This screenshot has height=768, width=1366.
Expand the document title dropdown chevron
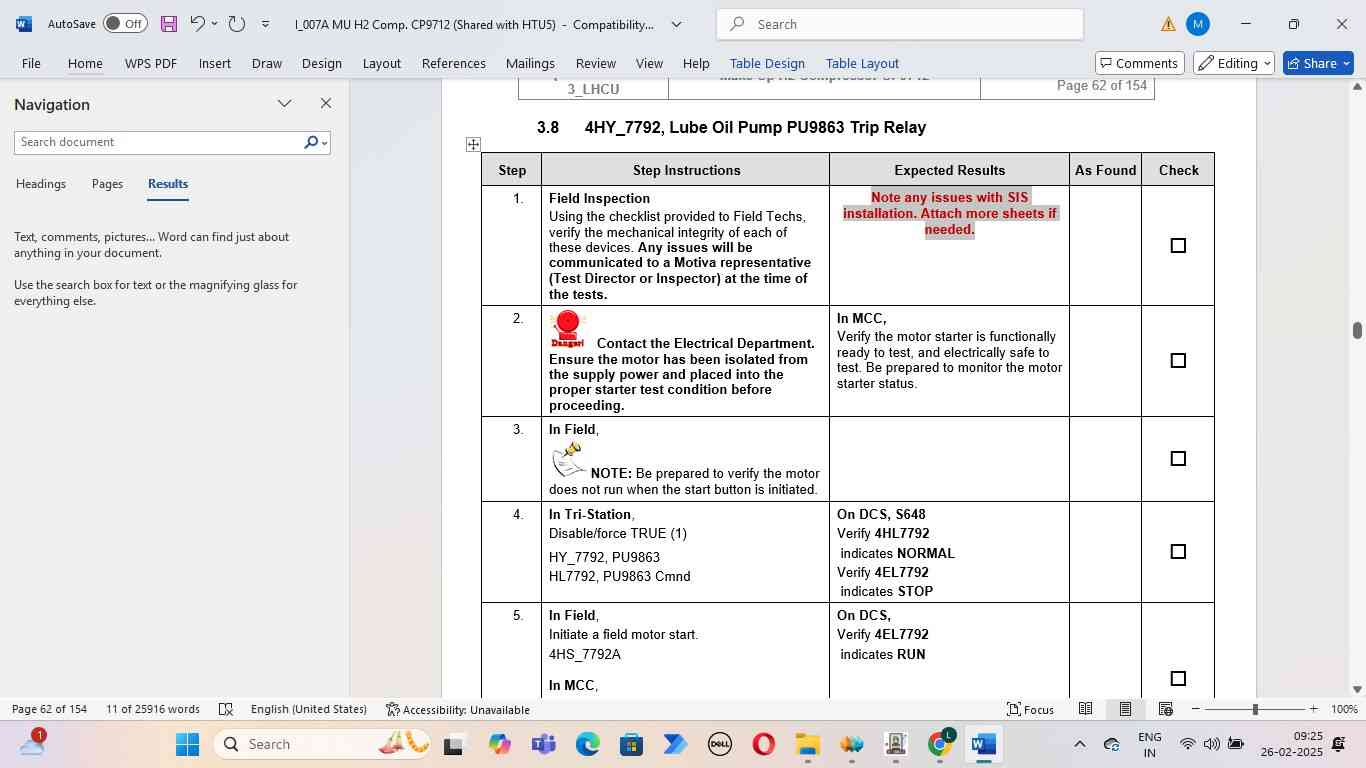676,24
